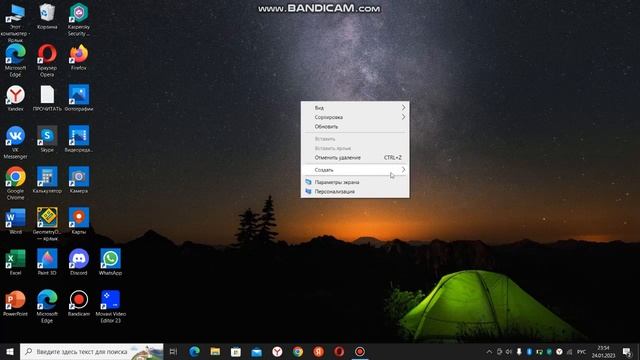Switch the РУС input language indicator
The width and height of the screenshot is (640, 360).
pos(581,351)
